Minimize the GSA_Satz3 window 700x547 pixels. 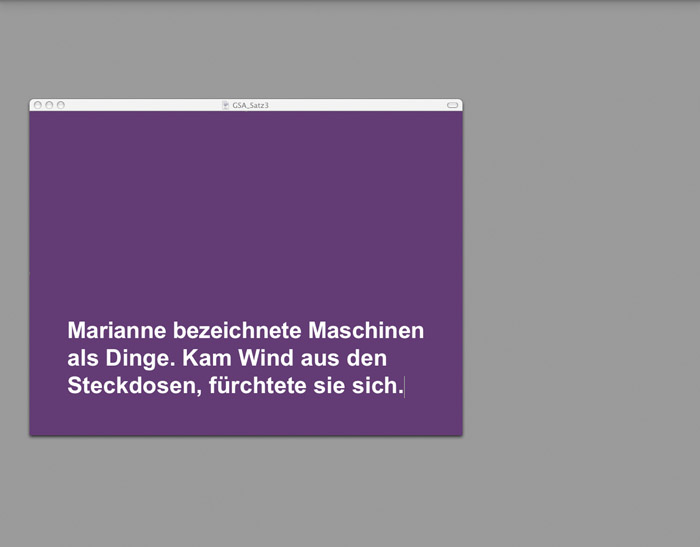[x=49, y=105]
